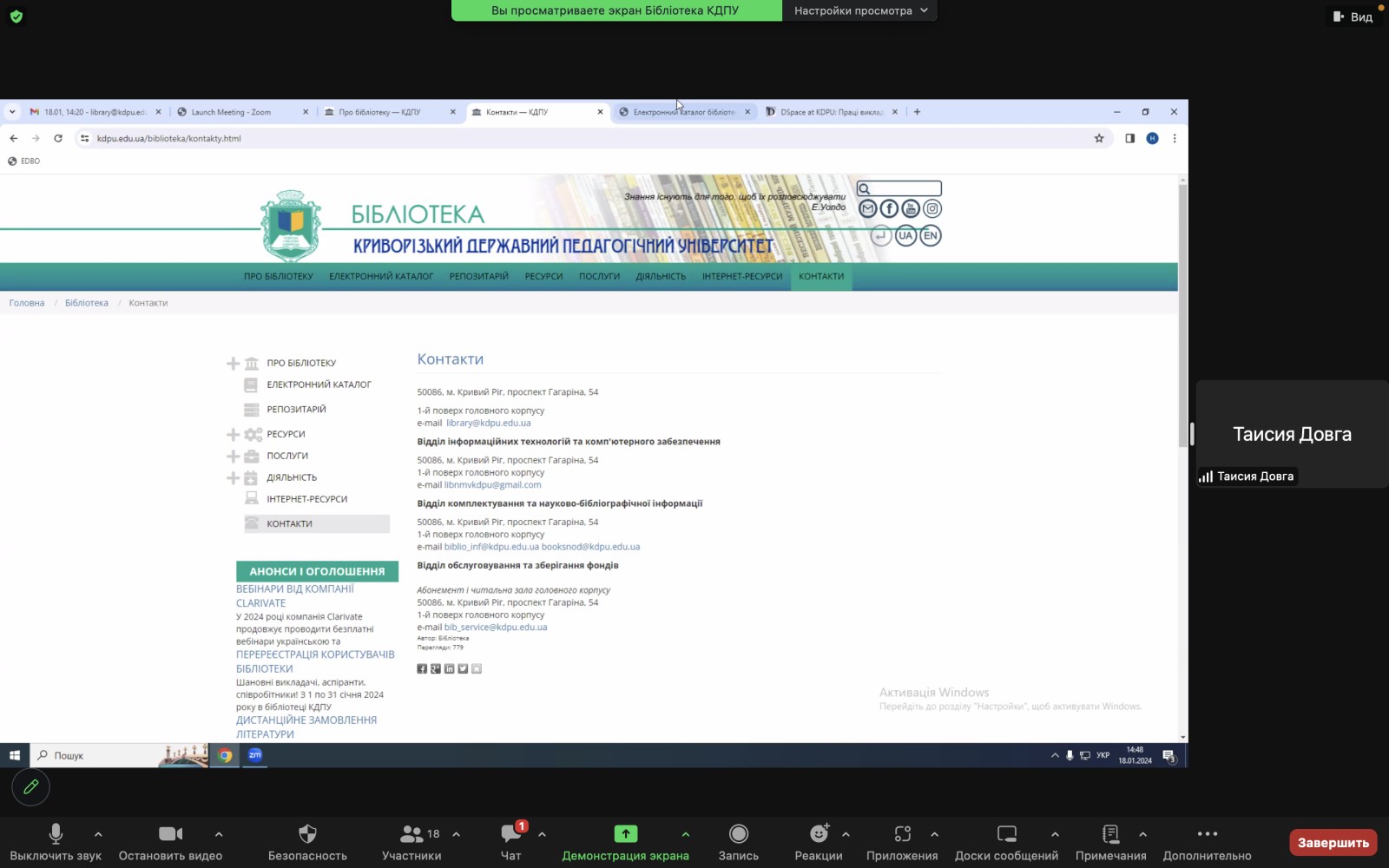Click the green Share Screen button
Viewport: 1389px width, 868px height.
coord(625,842)
